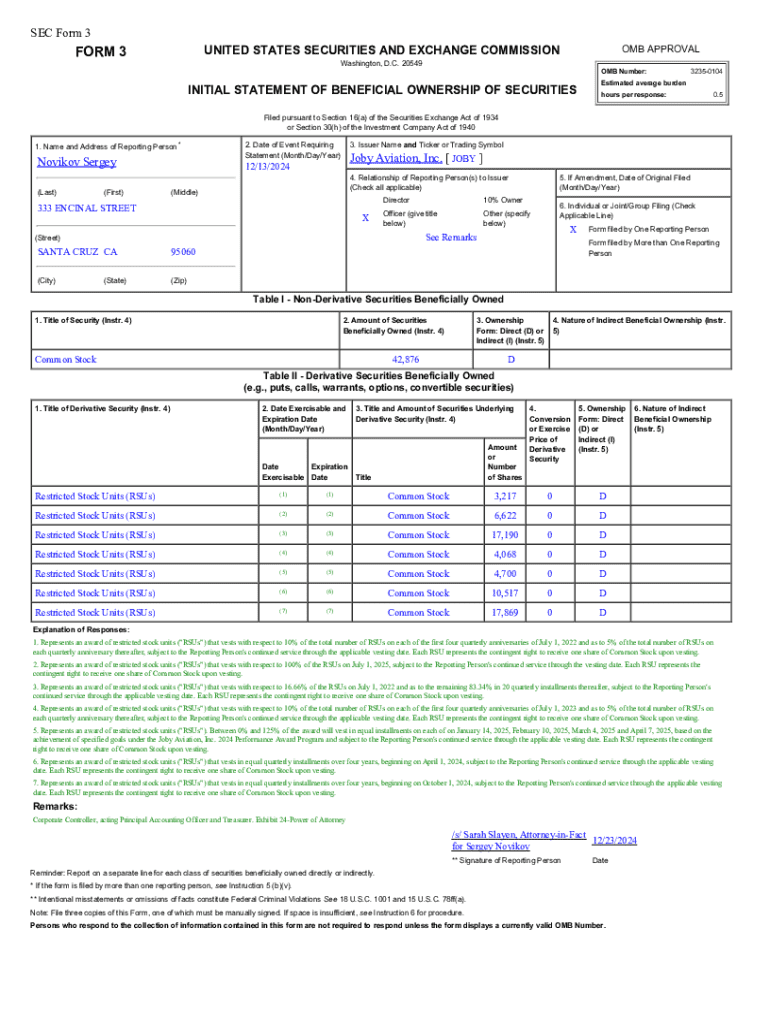Click the 17,869 RSU share amount
The image size is (770, 1024).
[x=504, y=612]
